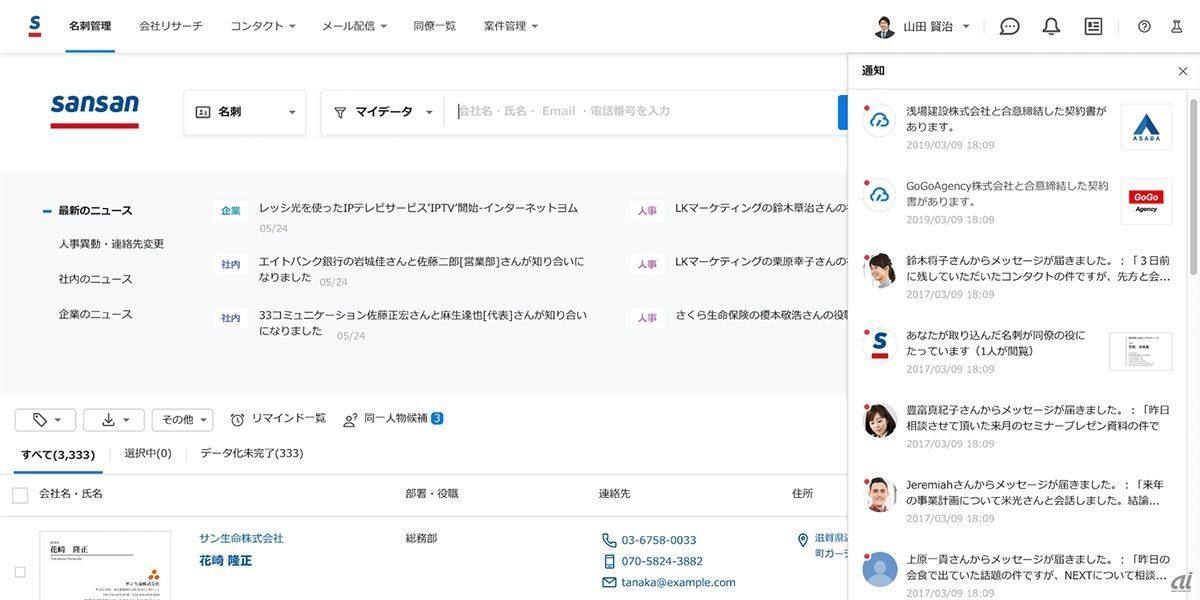Open リマインド一覧
Screen dimensions: 1200x600
[278, 419]
